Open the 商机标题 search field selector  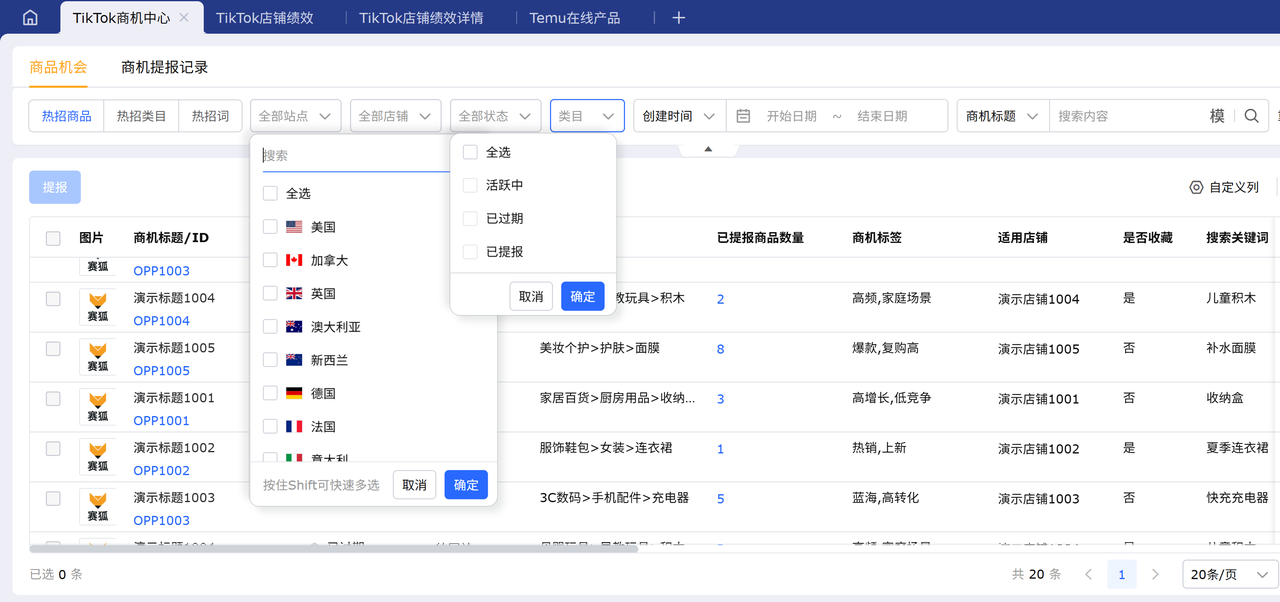point(1003,116)
